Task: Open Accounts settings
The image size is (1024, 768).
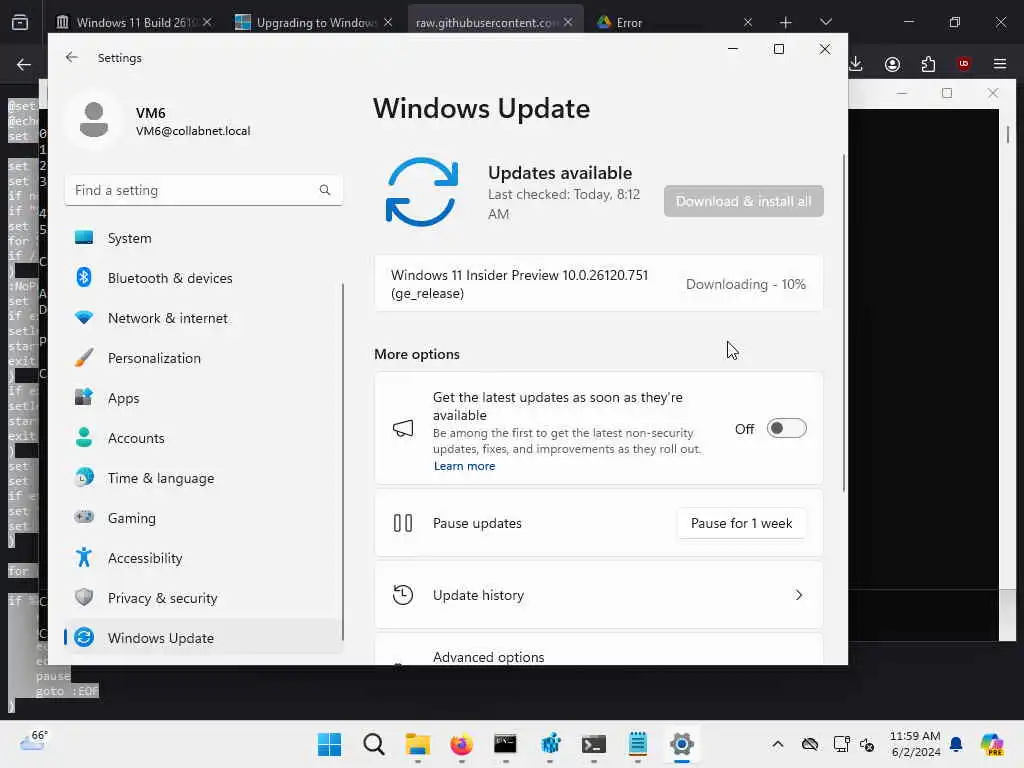Action: [x=204, y=438]
